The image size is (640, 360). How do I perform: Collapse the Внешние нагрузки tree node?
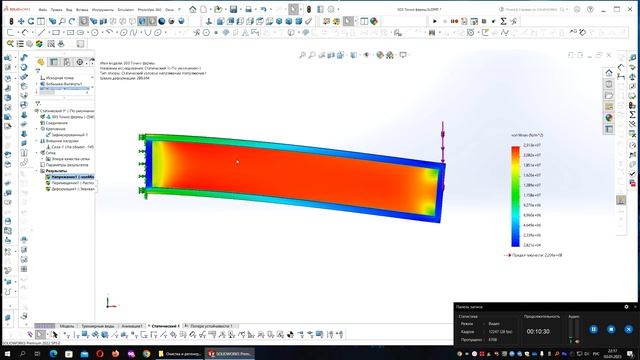tap(37, 141)
